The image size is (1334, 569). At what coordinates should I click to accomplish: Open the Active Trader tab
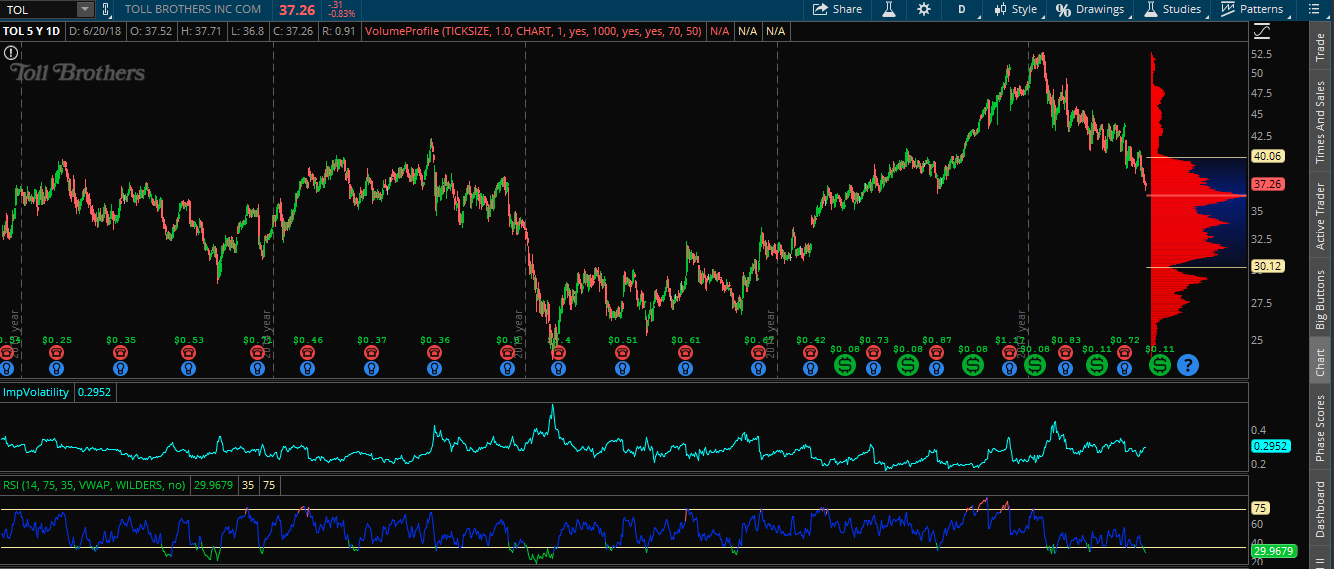(x=1320, y=216)
